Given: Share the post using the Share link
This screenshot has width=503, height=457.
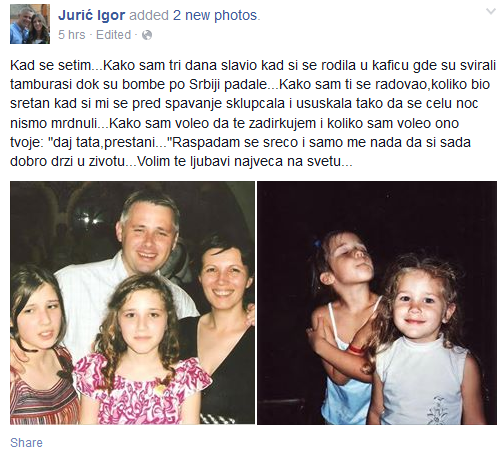Looking at the screenshot, I should coord(26,443).
